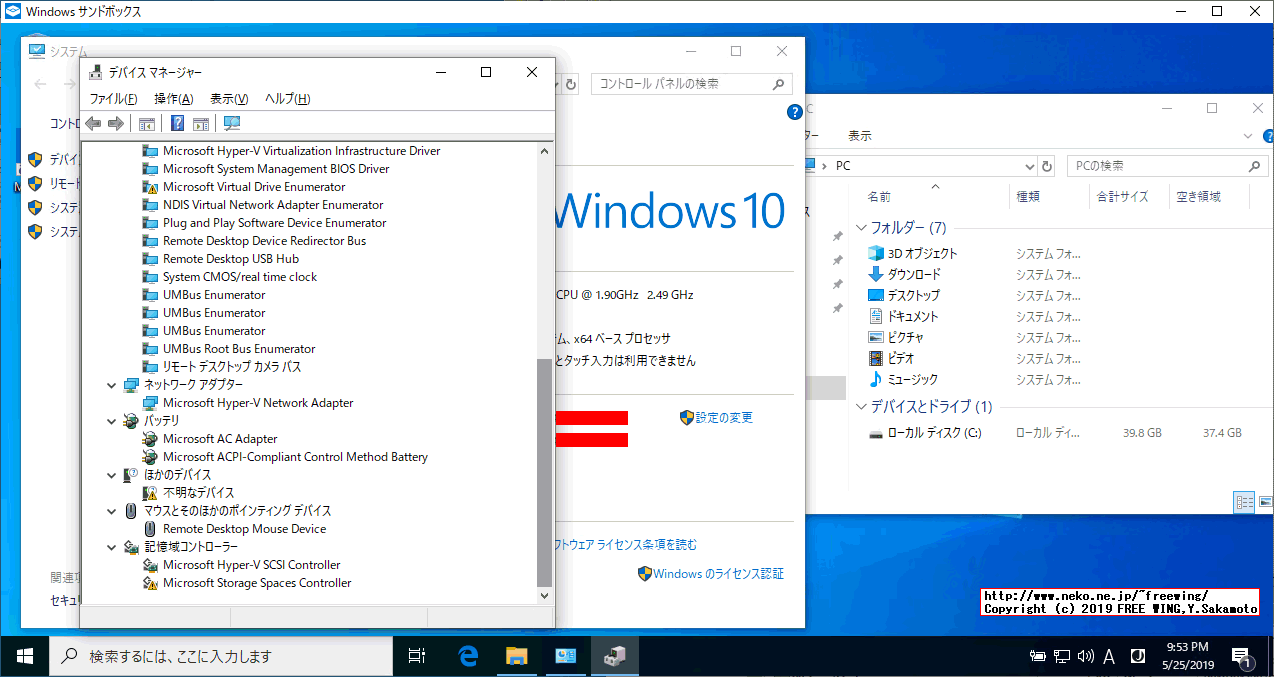1274x677 pixels.
Task: Open Task View from the taskbar
Action: pos(417,656)
